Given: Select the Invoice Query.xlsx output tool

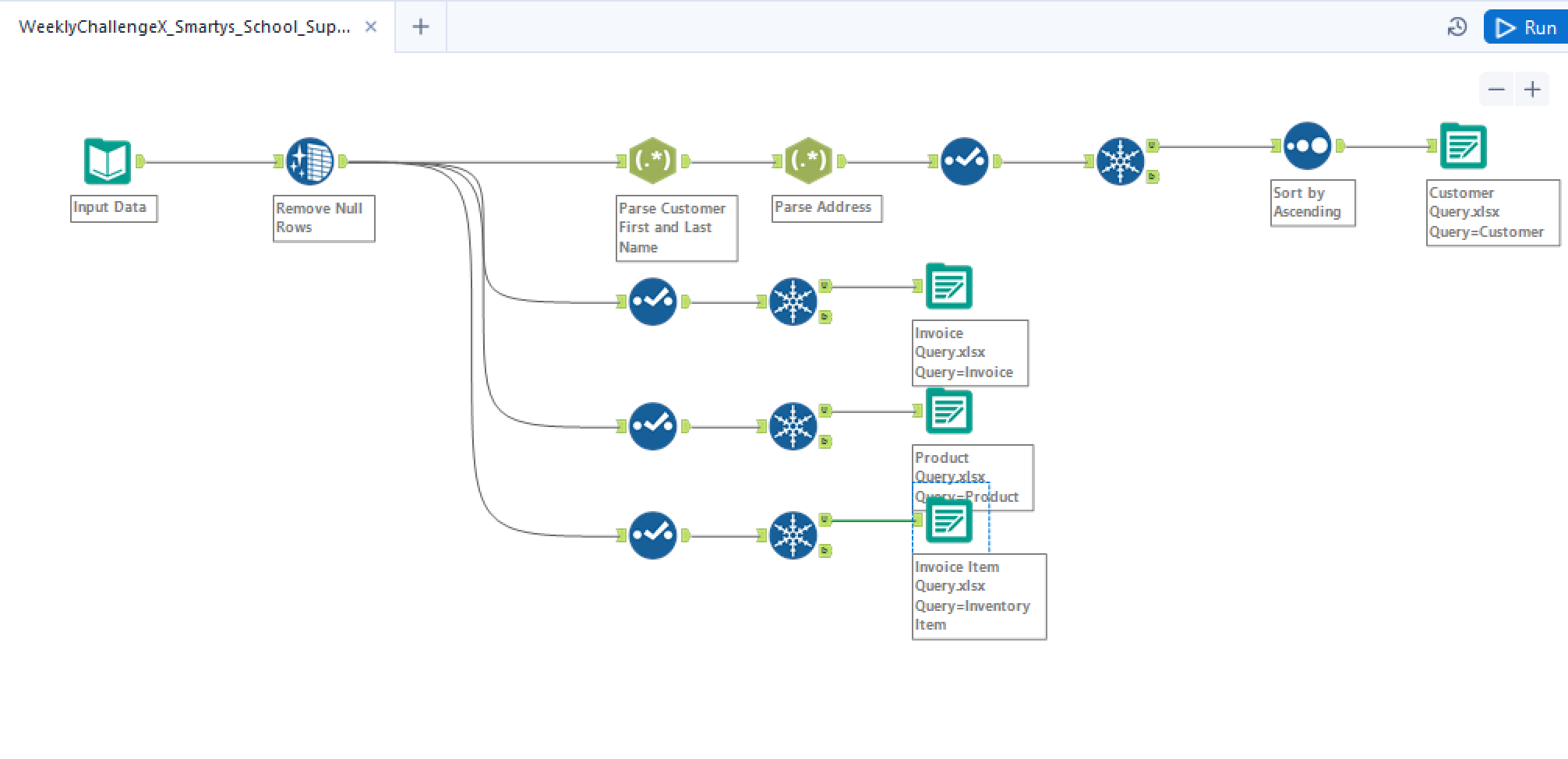Looking at the screenshot, I should pyautogui.click(x=948, y=286).
